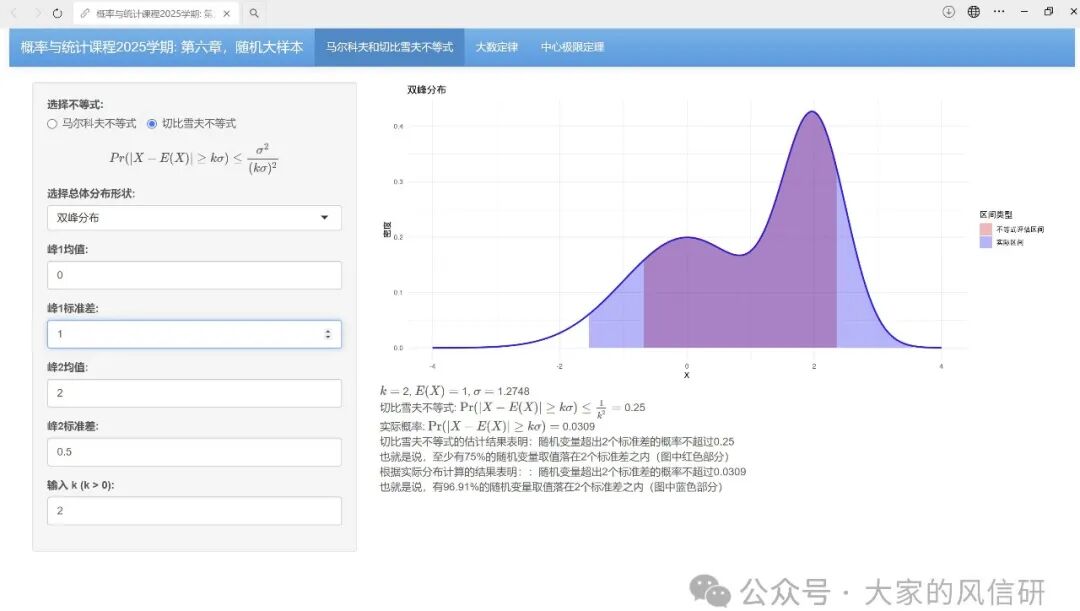The width and height of the screenshot is (1080, 611).
Task: Reload the current page
Action: (57, 13)
